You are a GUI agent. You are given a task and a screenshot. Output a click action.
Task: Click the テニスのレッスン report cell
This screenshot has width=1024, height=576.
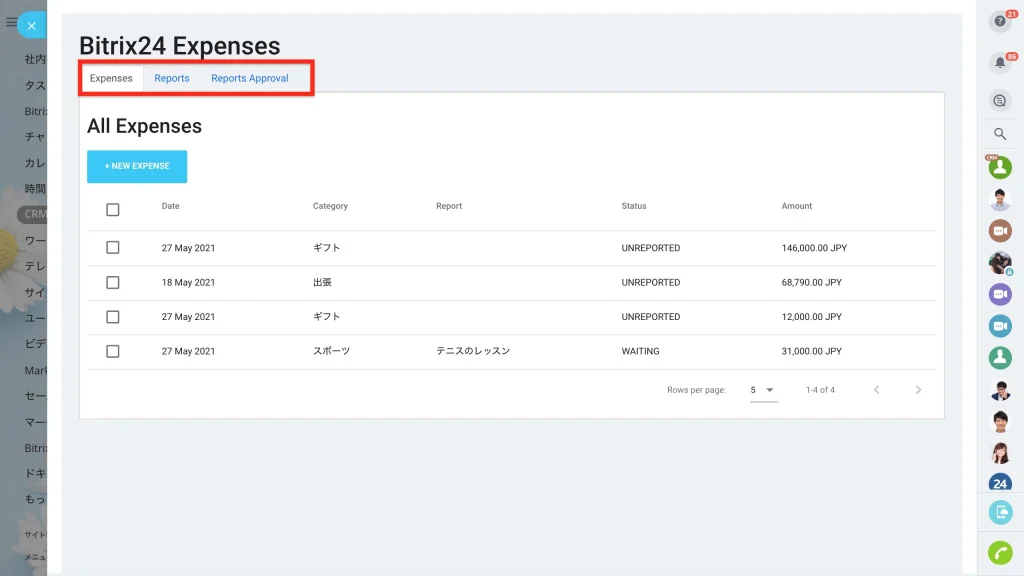tap(473, 351)
